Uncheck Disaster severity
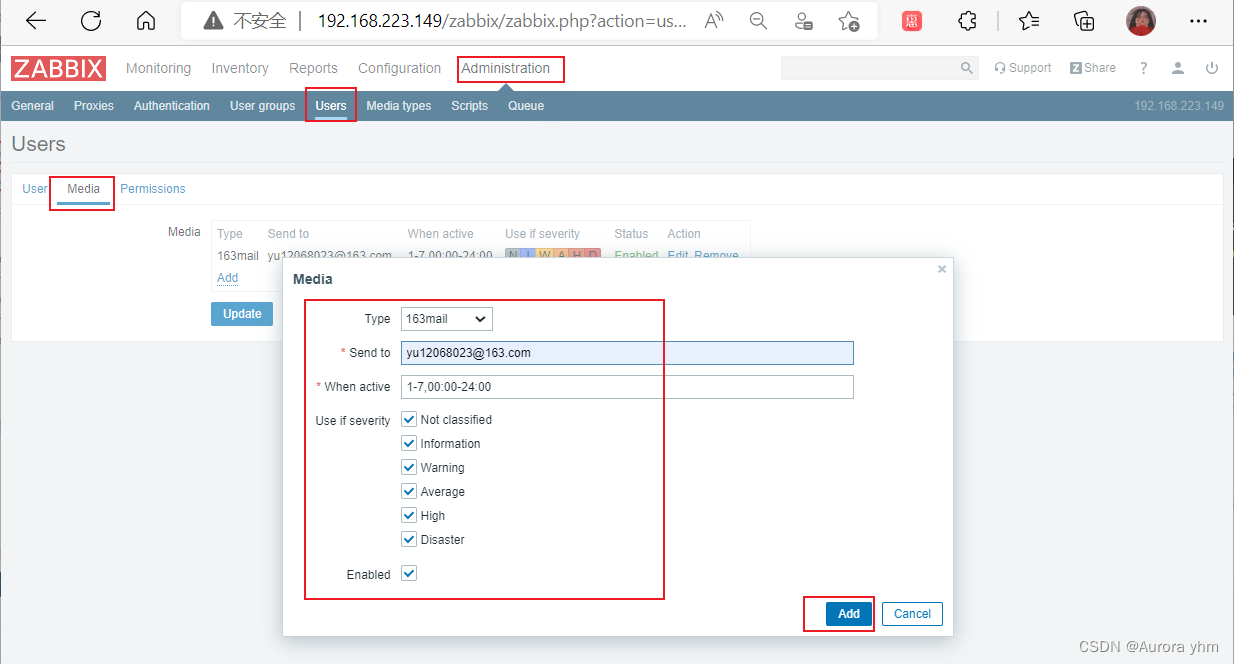This screenshot has width=1234, height=664. pos(409,539)
